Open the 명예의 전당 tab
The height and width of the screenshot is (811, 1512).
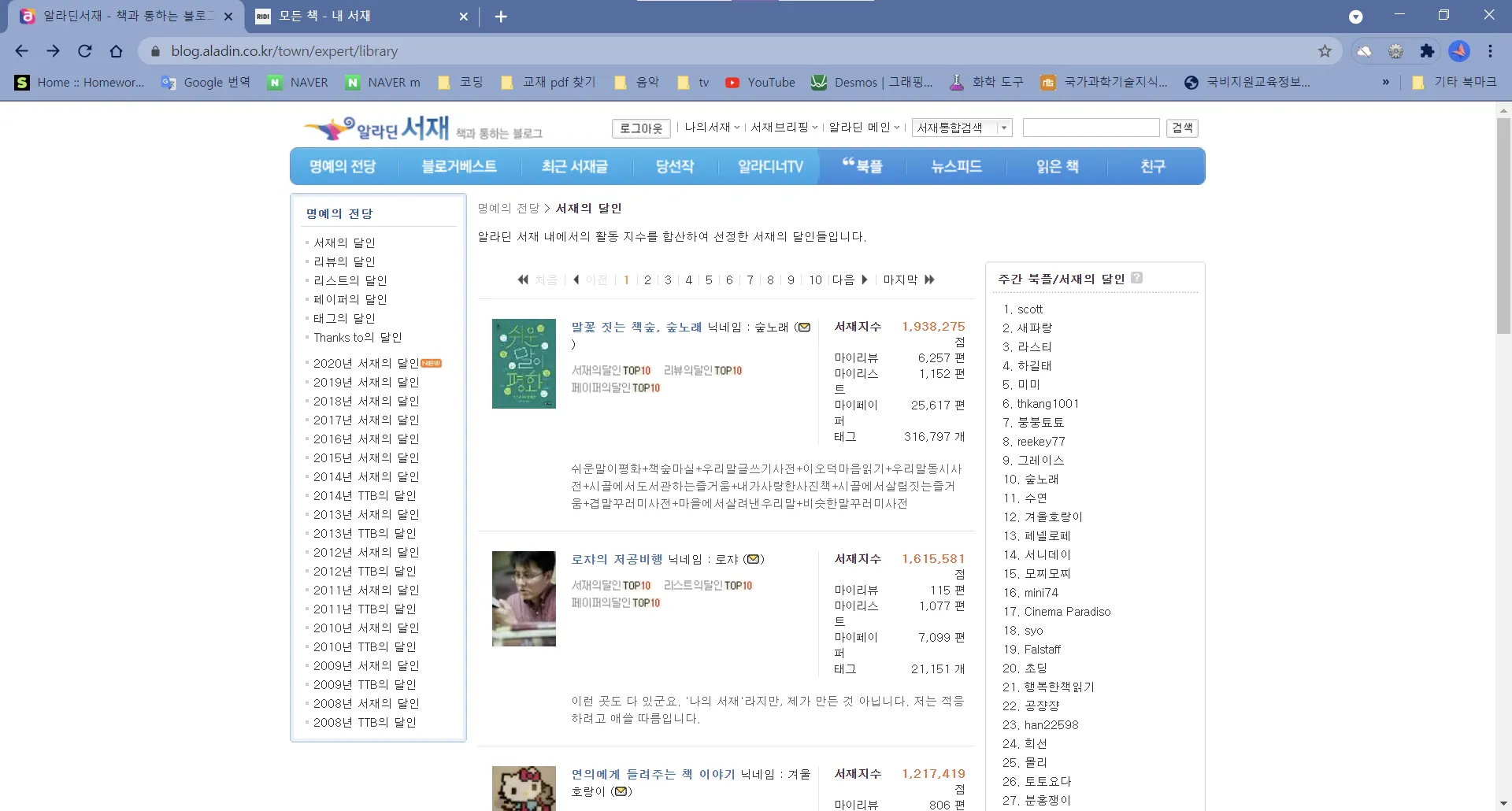343,167
